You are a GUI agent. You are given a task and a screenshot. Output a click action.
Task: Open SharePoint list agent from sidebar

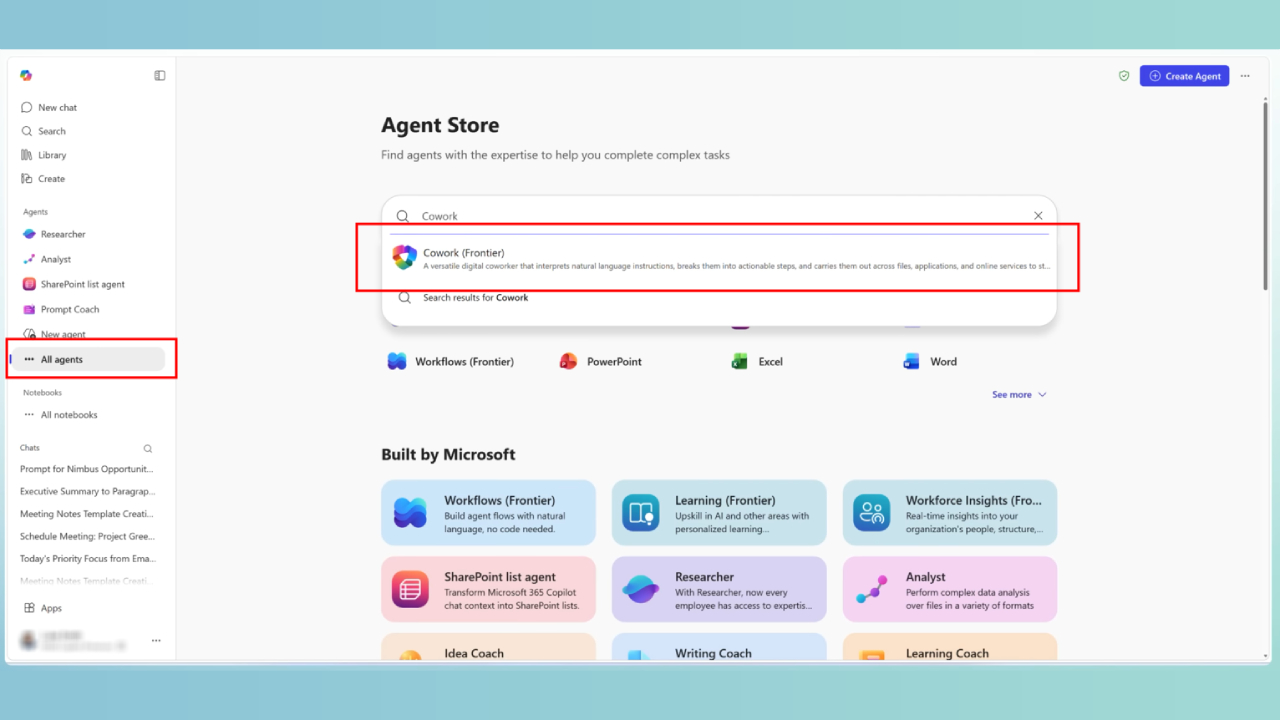click(82, 284)
